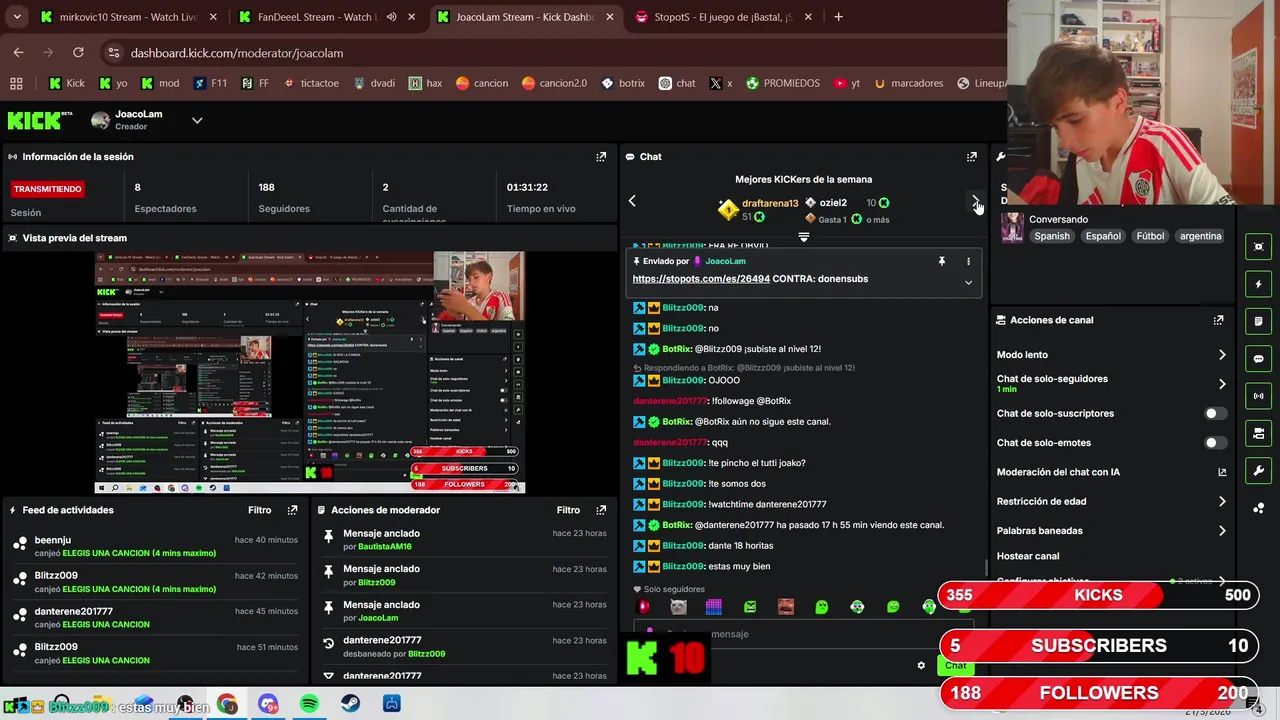Open Discord from the taskbar
The width and height of the screenshot is (1280, 720).
268,705
